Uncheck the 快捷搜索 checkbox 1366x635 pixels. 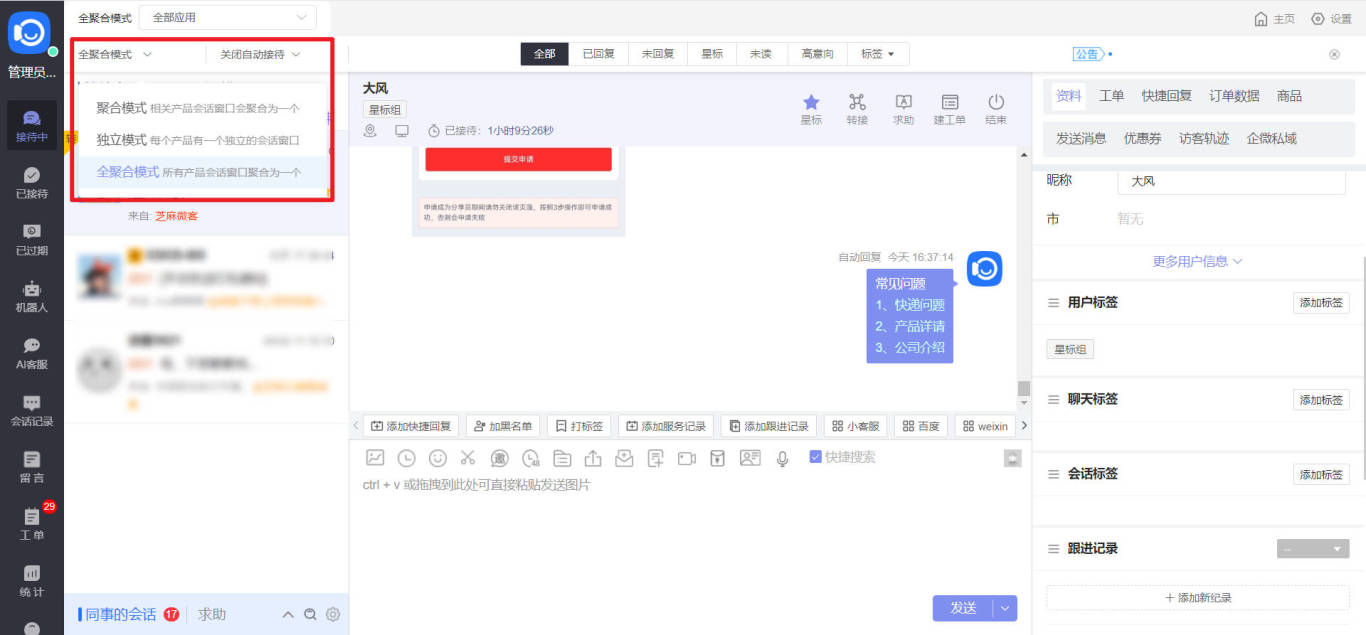click(x=814, y=458)
